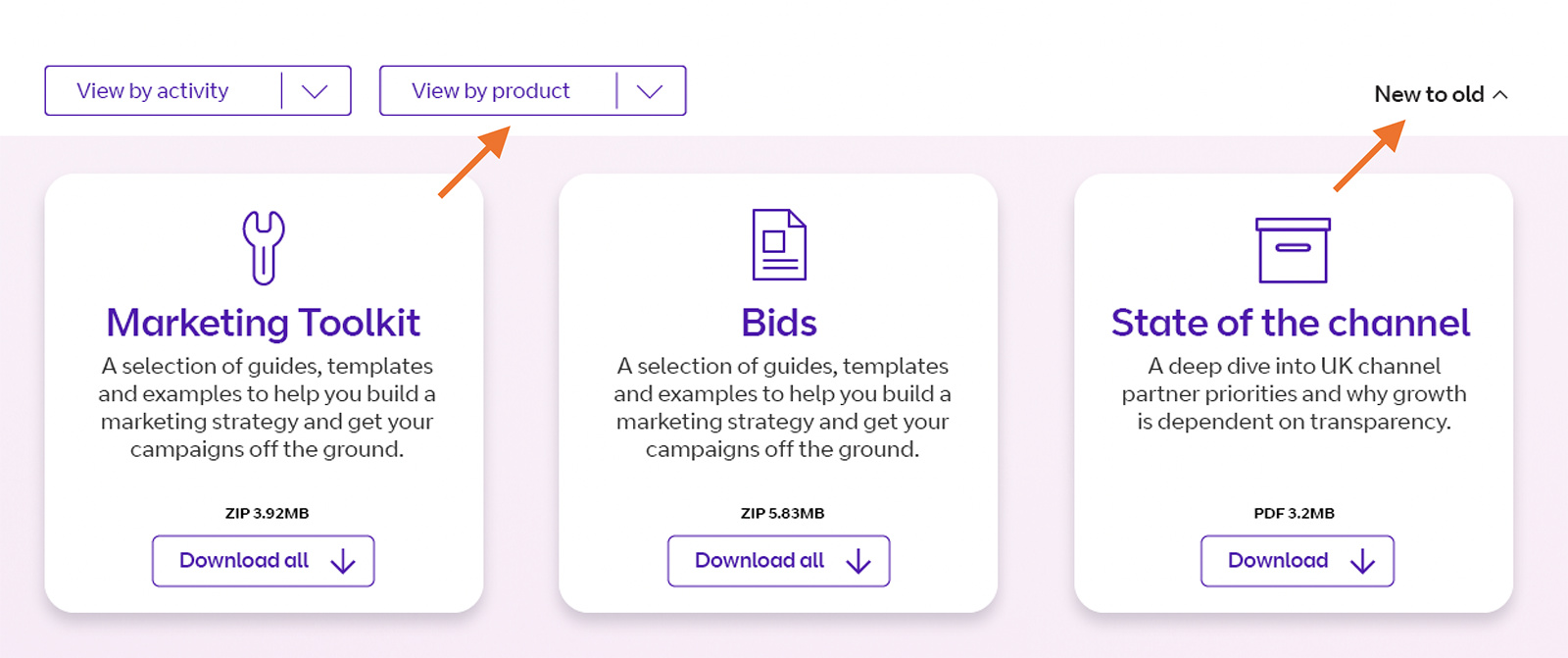
Task: Click the down arrow in State of the channel's download button
Action: point(1362,562)
